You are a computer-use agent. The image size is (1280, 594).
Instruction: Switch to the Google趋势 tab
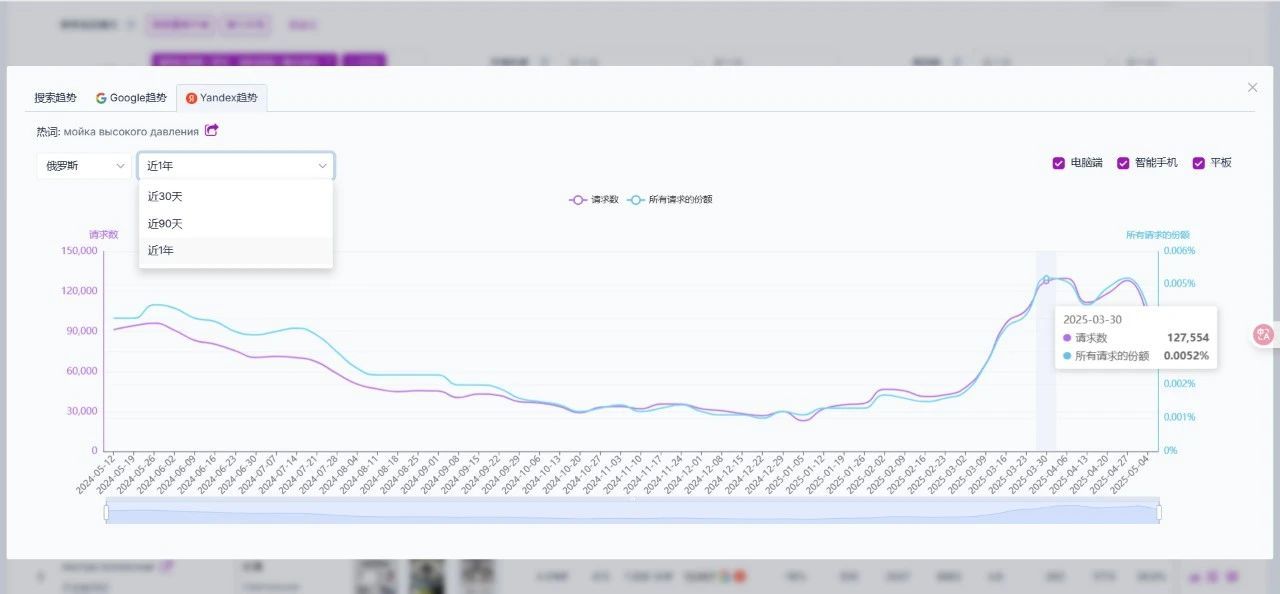tap(131, 98)
